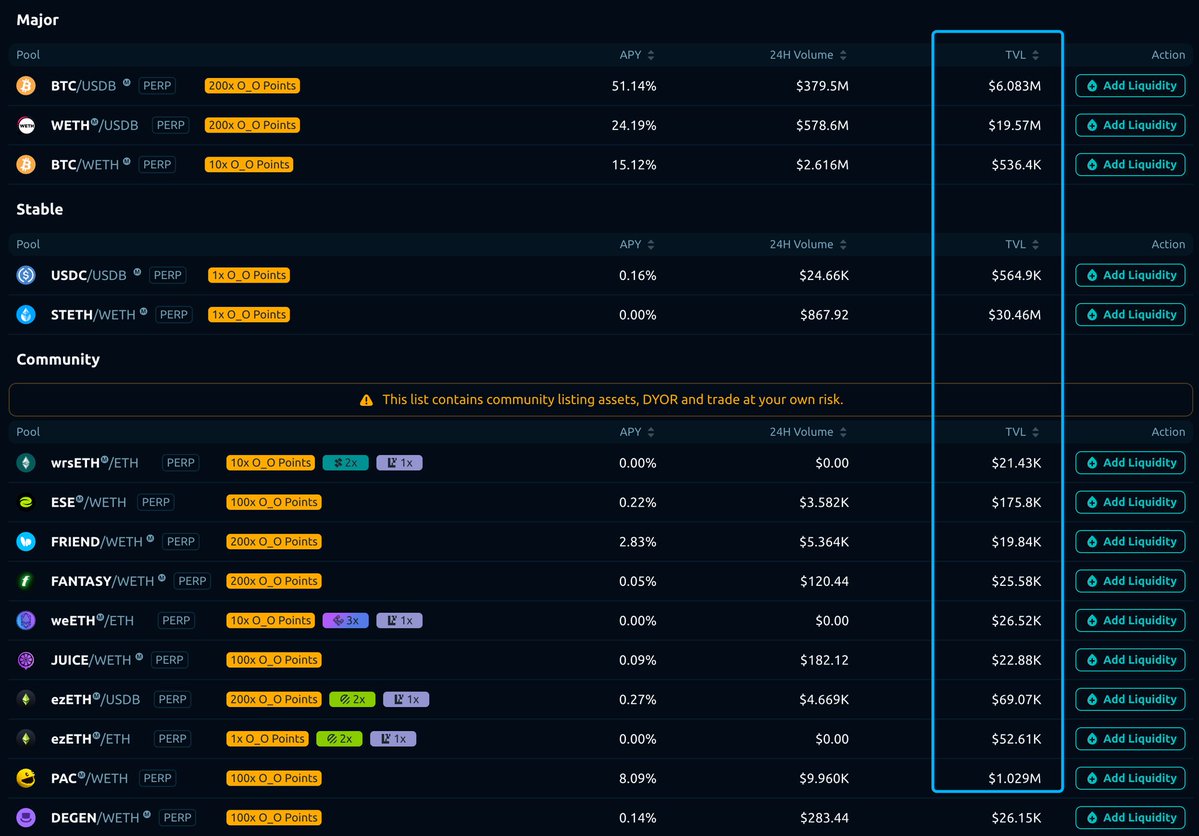Add Liquidity to PAC/WETH pool
Viewport: 1199px width, 836px height.
[1130, 778]
